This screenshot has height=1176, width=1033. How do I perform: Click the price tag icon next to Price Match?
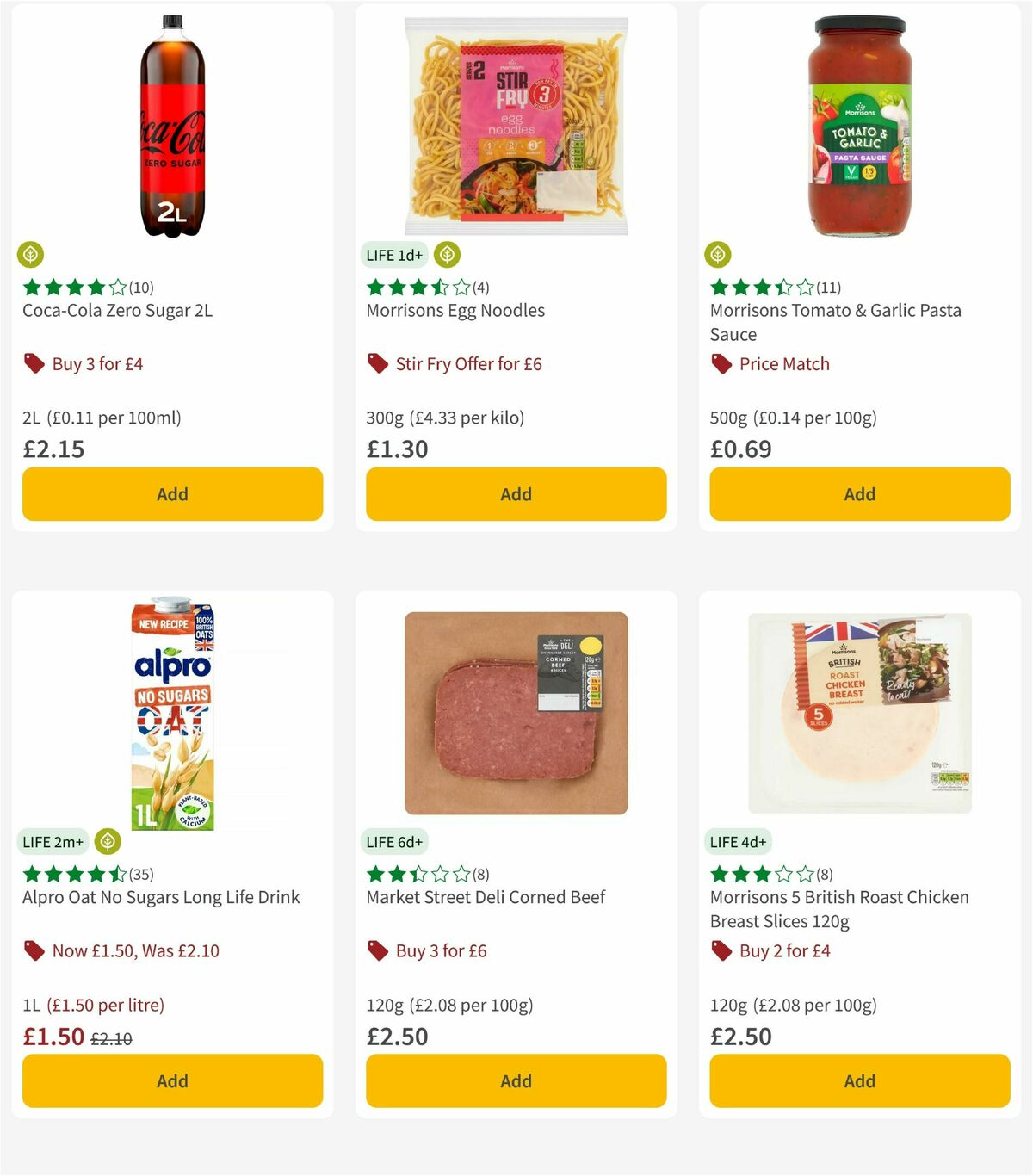tap(721, 363)
